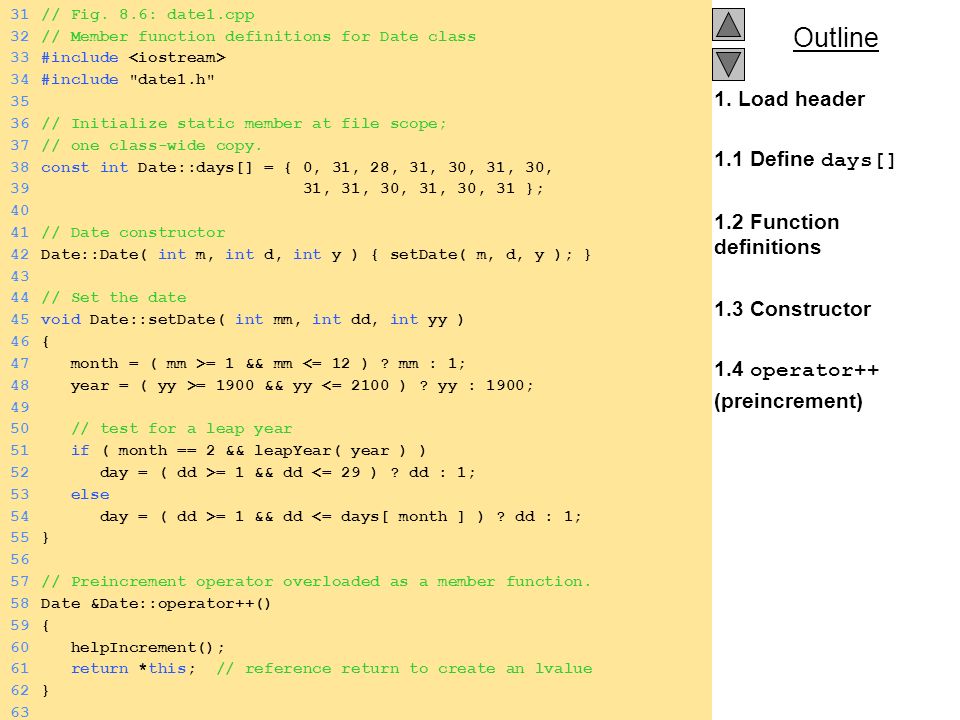Image resolution: width=960 pixels, height=720 pixels.
Task: Click the '// test for a leap year' comment
Action: coord(181,429)
